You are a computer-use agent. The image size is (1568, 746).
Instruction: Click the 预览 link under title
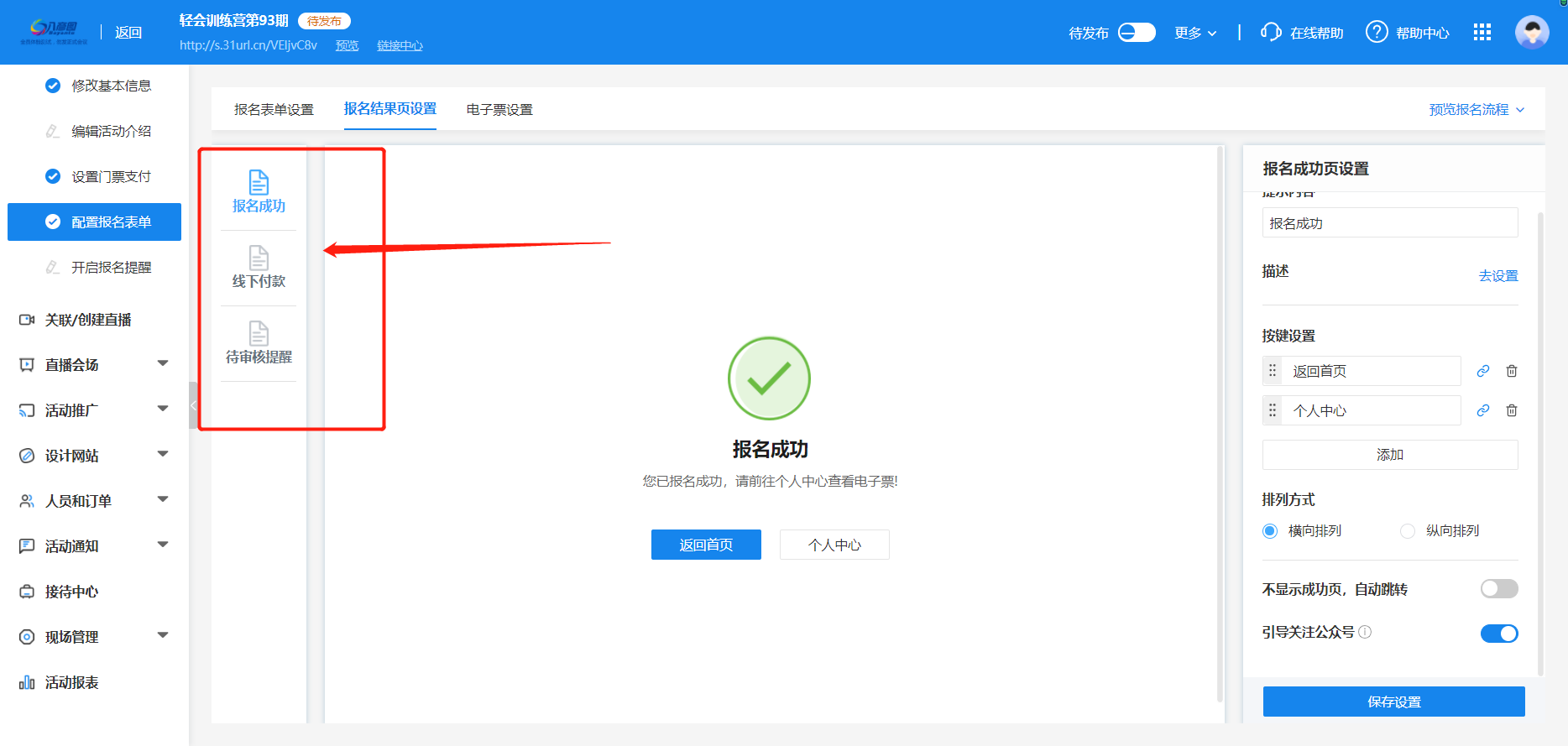(347, 45)
